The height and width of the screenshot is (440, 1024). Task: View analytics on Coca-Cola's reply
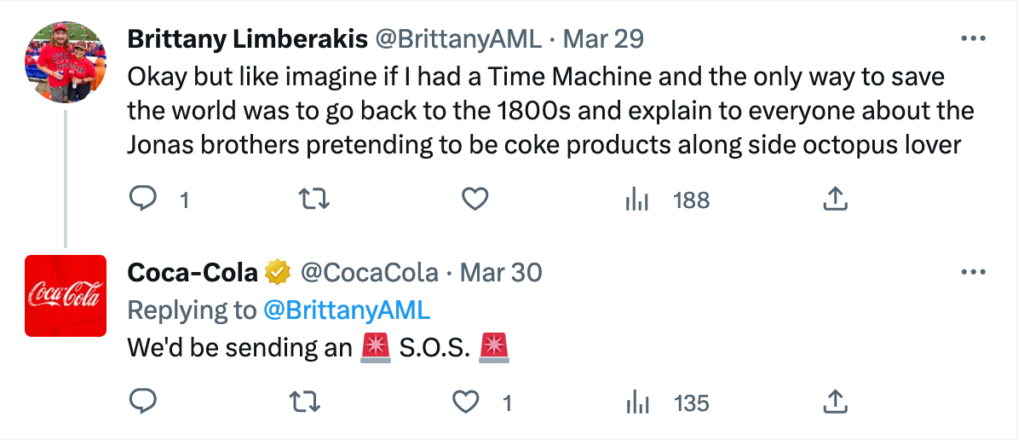[638, 403]
